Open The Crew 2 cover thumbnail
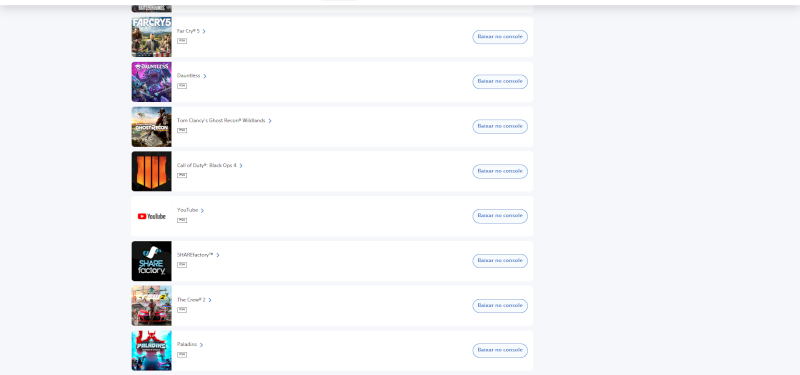This screenshot has height=375, width=800. coord(152,306)
